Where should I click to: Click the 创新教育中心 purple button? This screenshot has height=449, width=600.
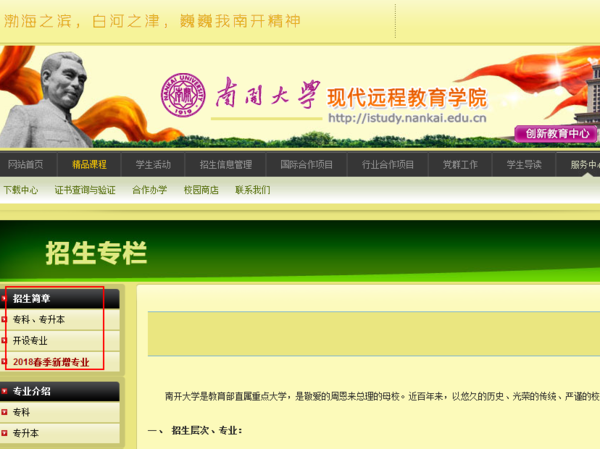point(556,134)
